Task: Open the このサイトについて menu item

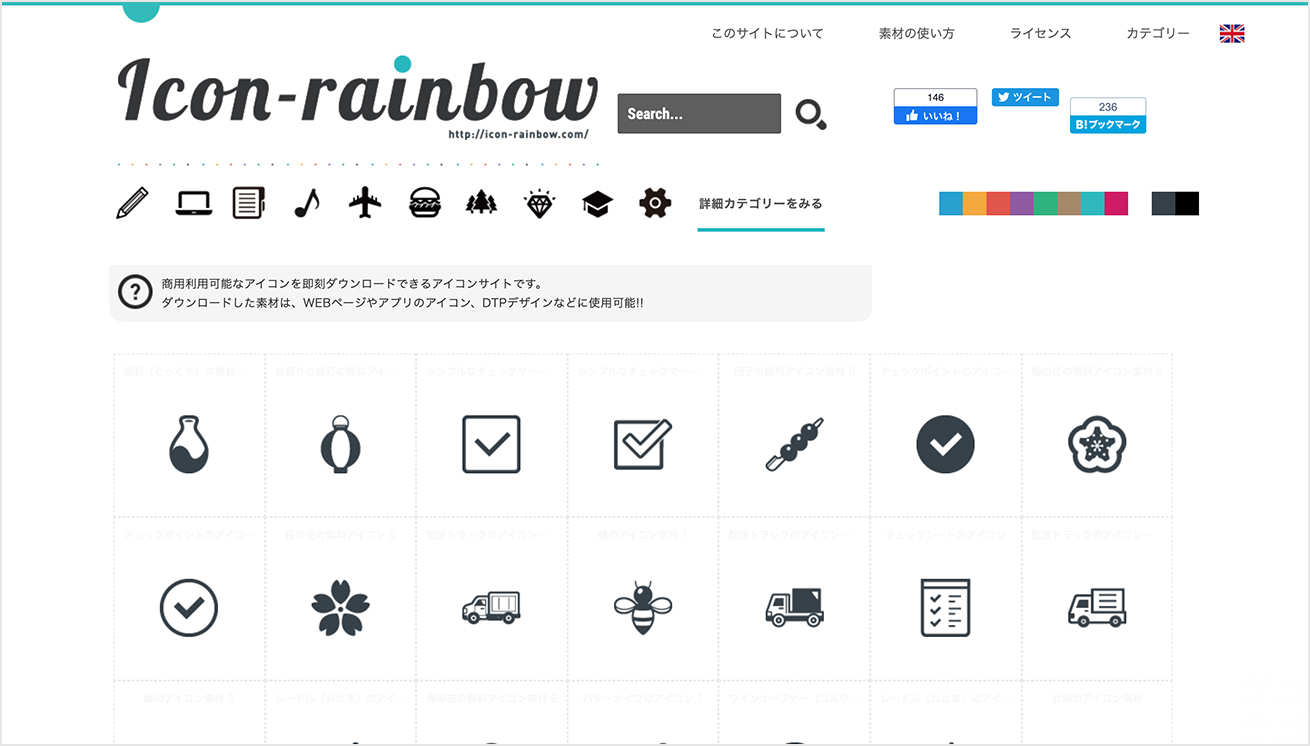Action: (767, 33)
